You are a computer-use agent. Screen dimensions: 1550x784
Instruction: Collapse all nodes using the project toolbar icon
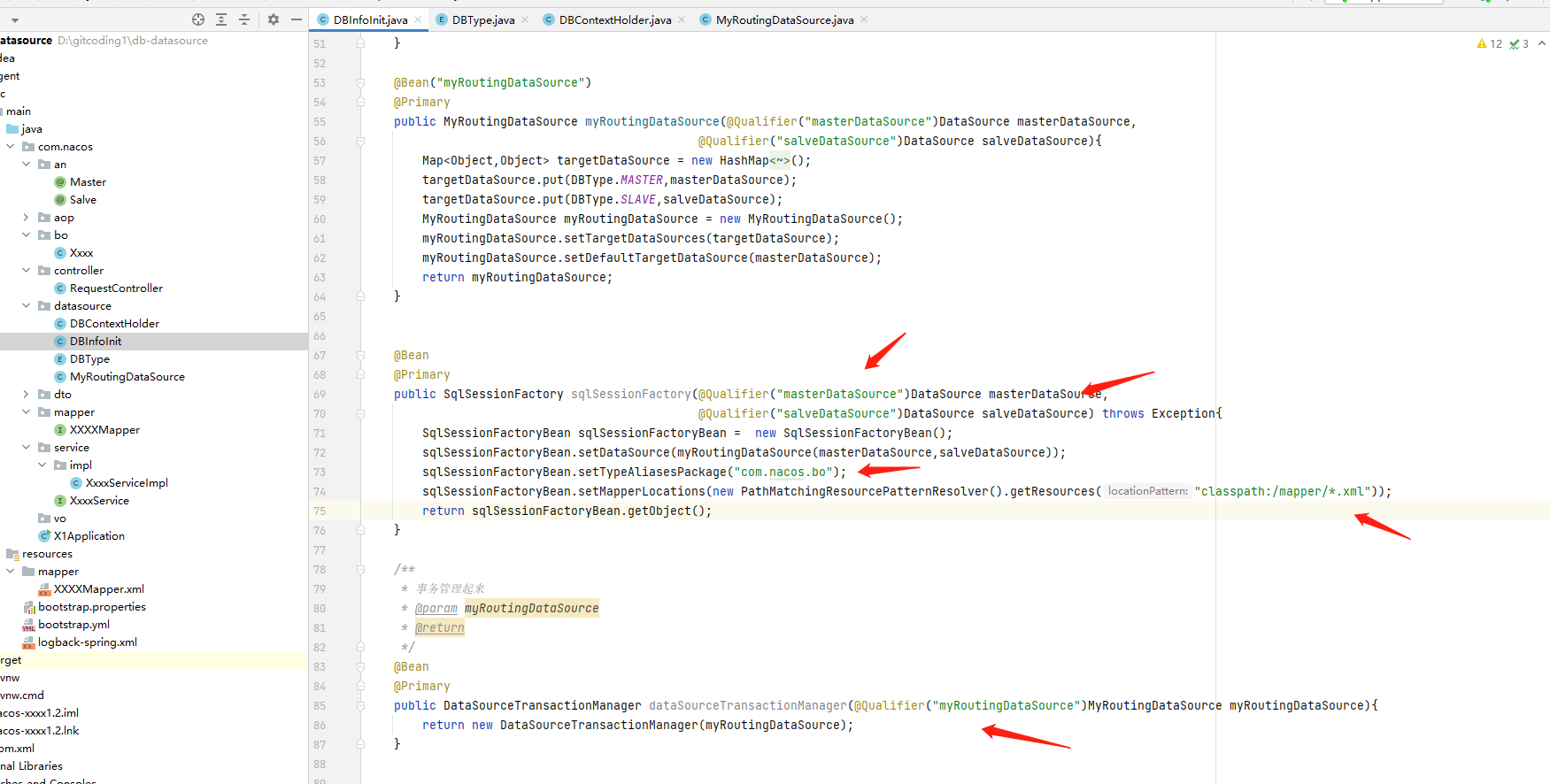(244, 19)
